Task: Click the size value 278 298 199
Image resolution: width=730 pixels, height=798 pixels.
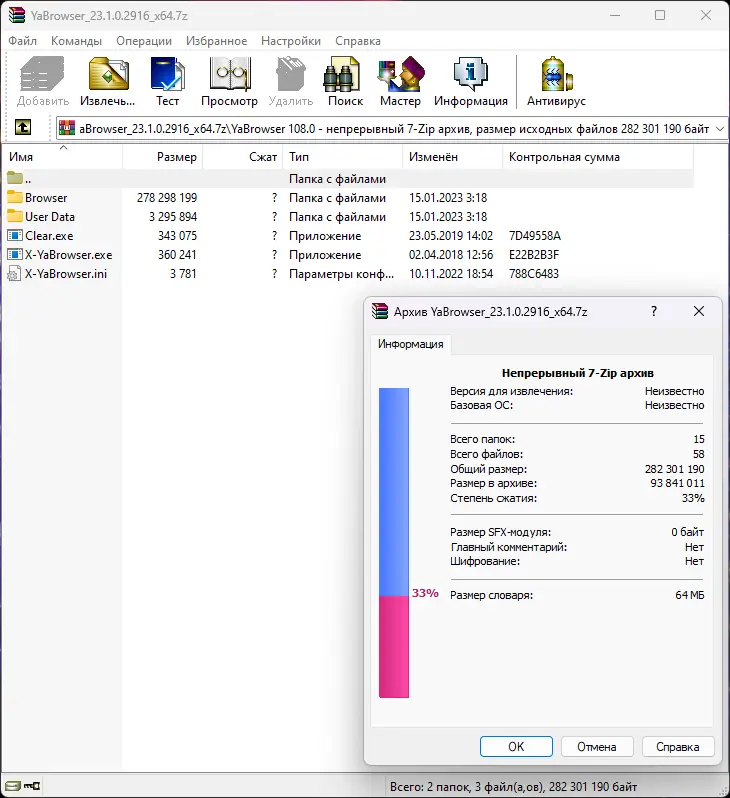Action: (x=167, y=197)
